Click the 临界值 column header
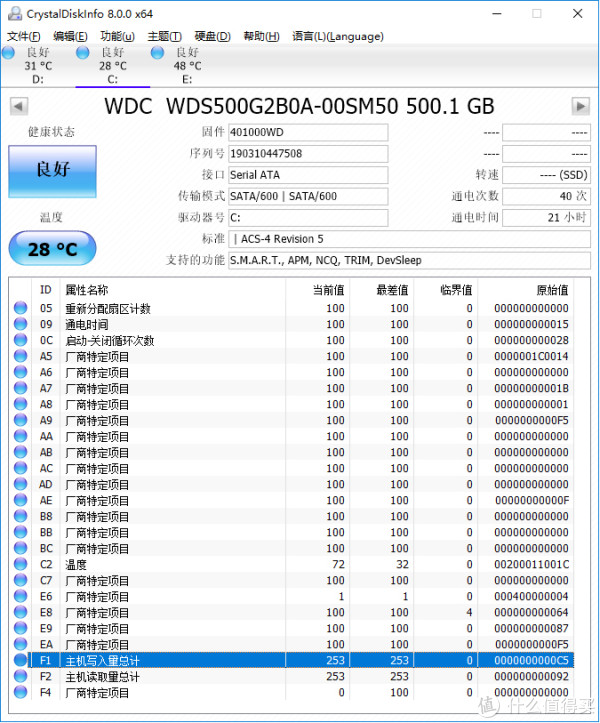The height and width of the screenshot is (723, 600). click(x=456, y=290)
